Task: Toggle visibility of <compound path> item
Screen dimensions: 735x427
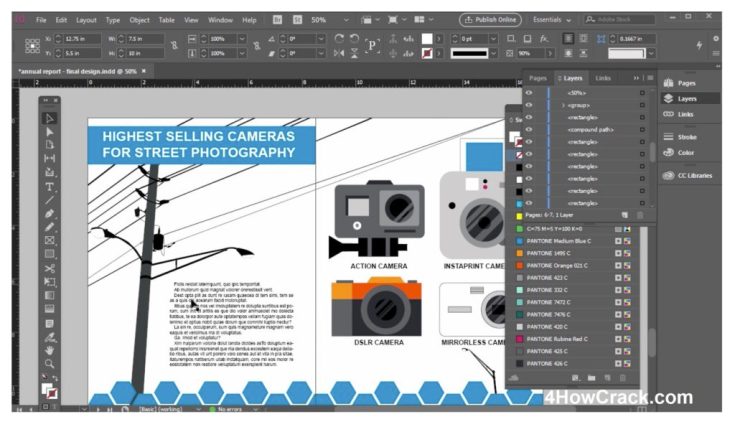Action: (529, 129)
